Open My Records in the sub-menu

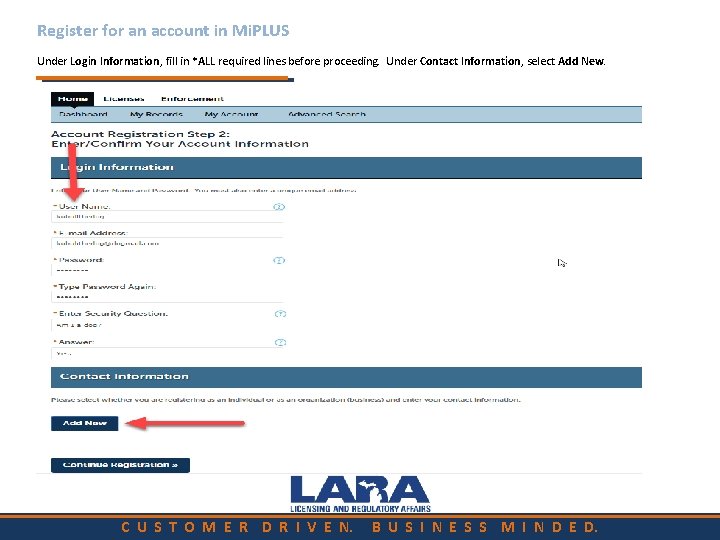(156, 114)
